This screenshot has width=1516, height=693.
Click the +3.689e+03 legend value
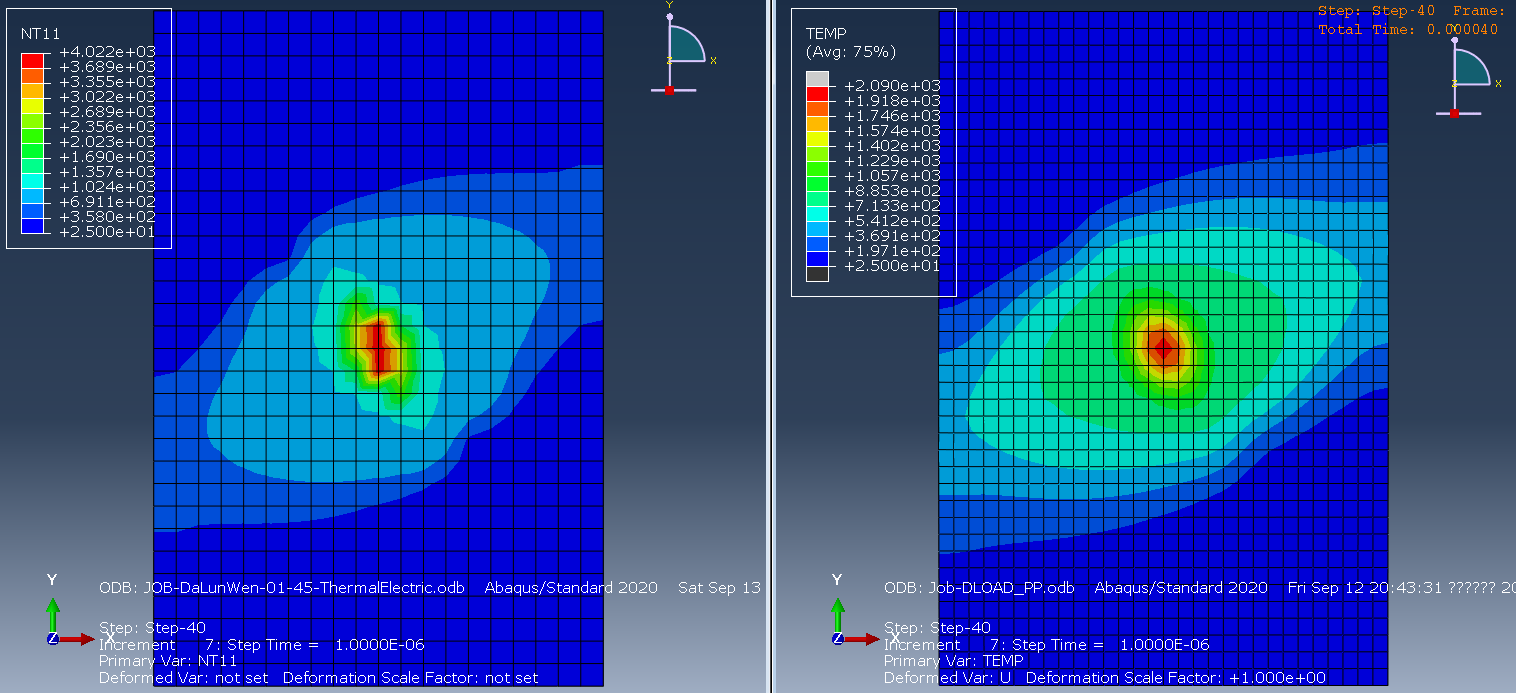107,67
